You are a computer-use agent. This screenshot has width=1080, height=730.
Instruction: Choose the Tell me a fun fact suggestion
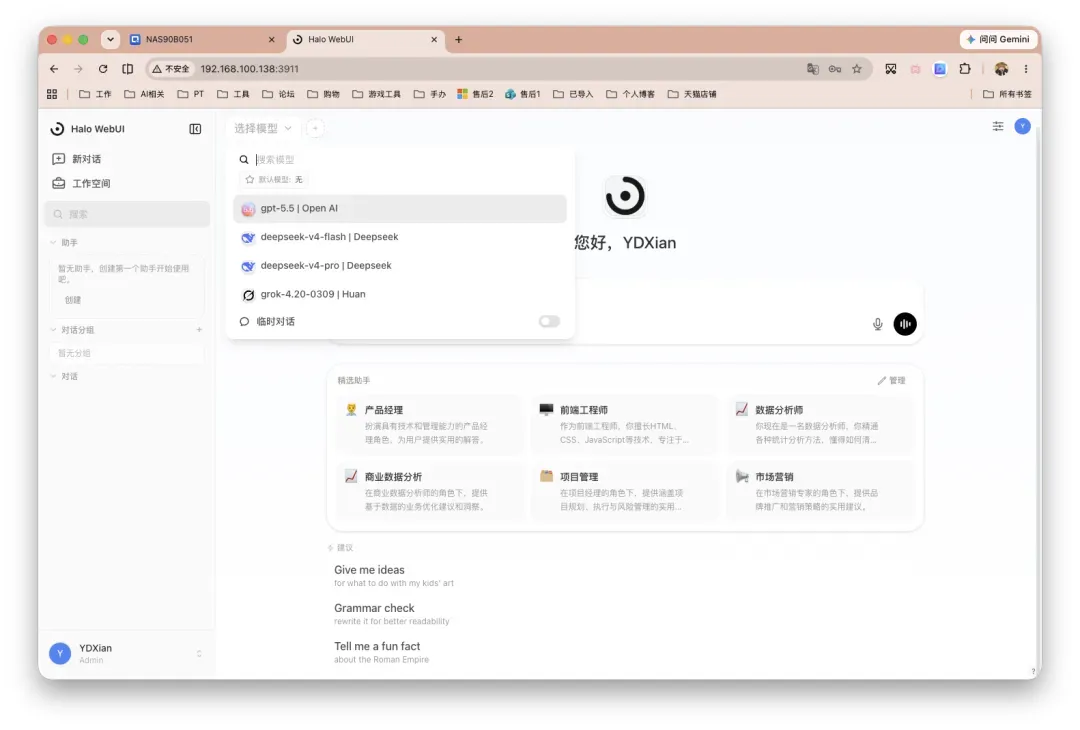381,652
